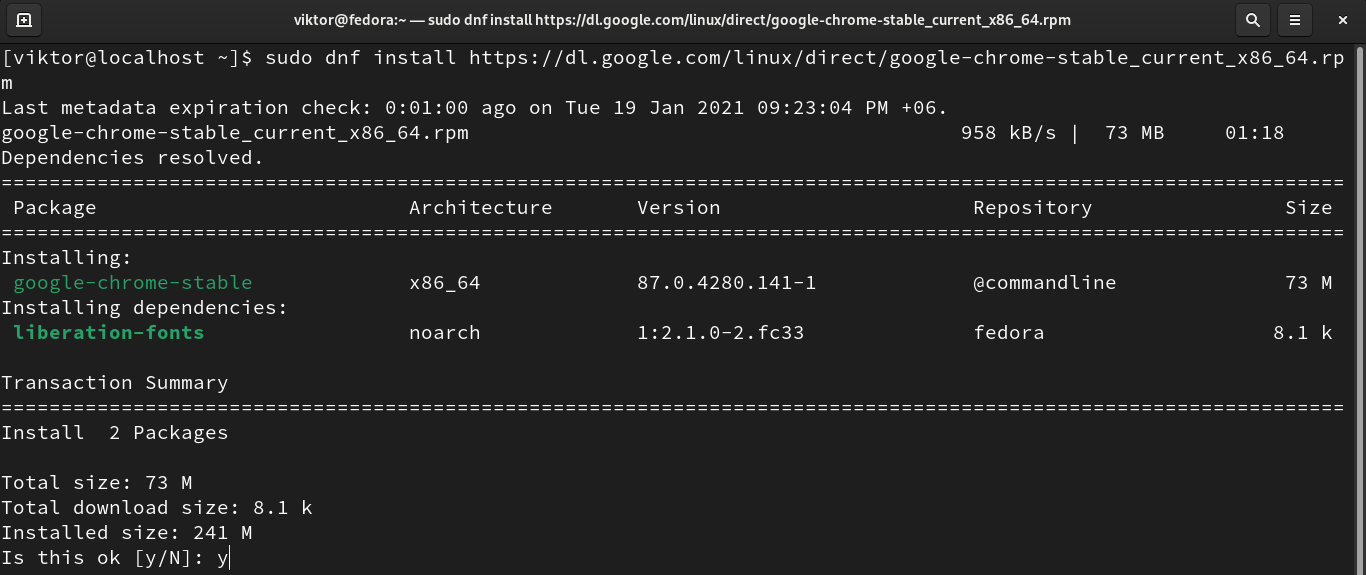The width and height of the screenshot is (1366, 575).
Task: Click the Architecture column header
Action: tap(480, 208)
